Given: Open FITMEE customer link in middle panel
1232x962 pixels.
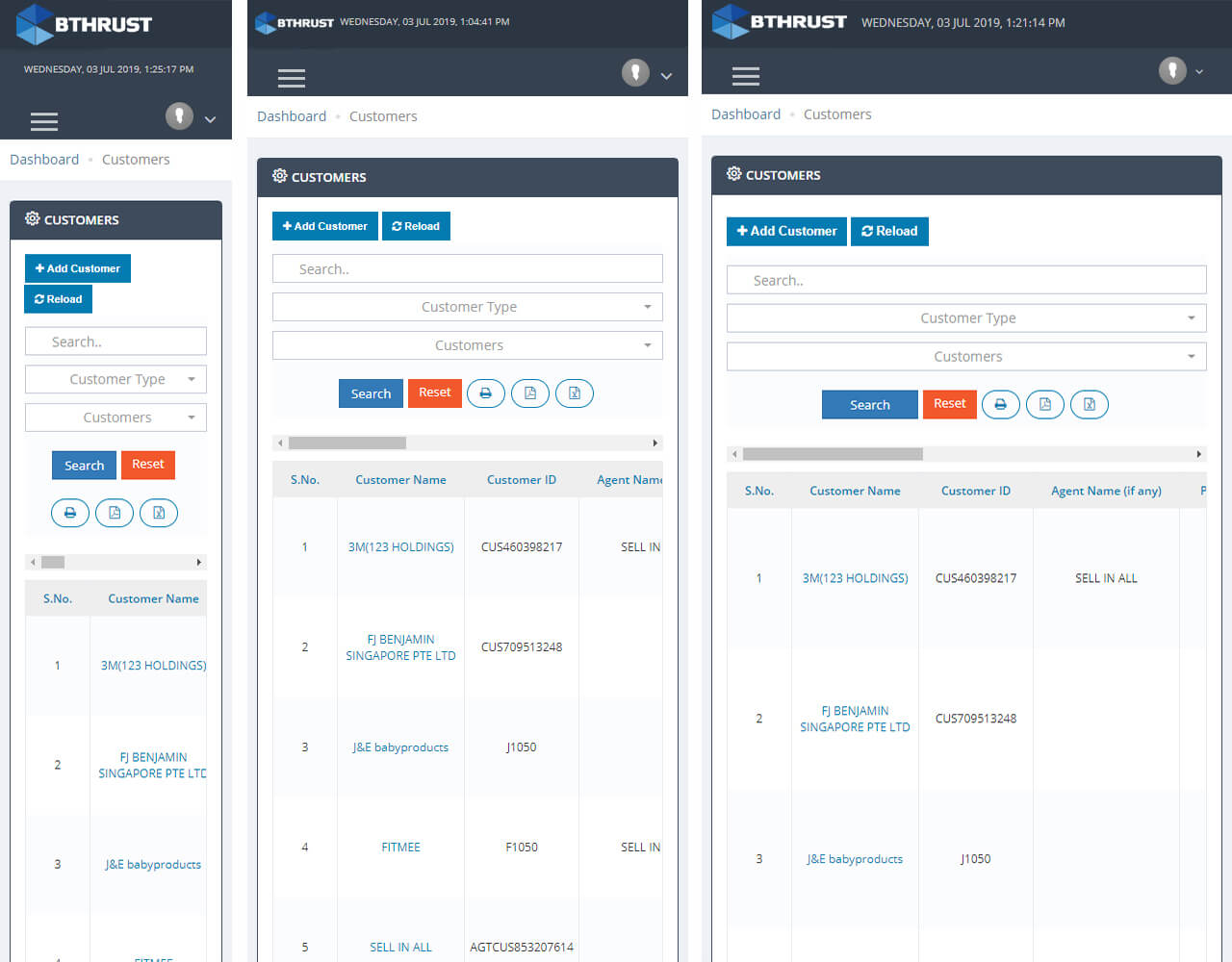Looking at the screenshot, I should tap(401, 848).
